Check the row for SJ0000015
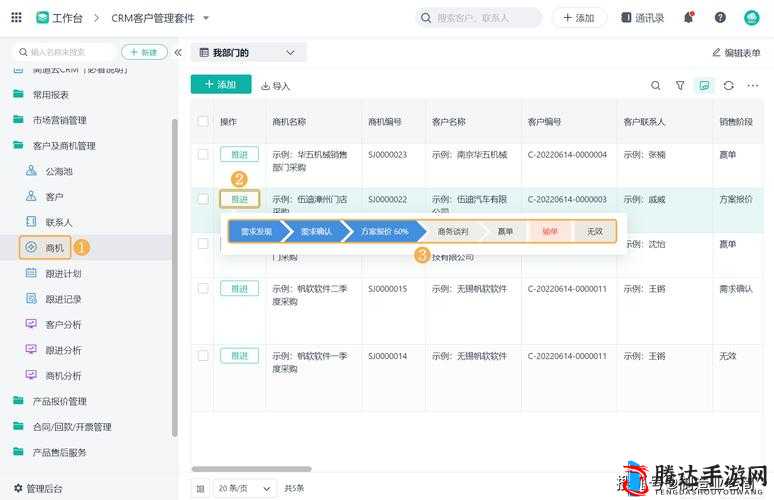Viewport: 774px width, 500px height. click(203, 288)
